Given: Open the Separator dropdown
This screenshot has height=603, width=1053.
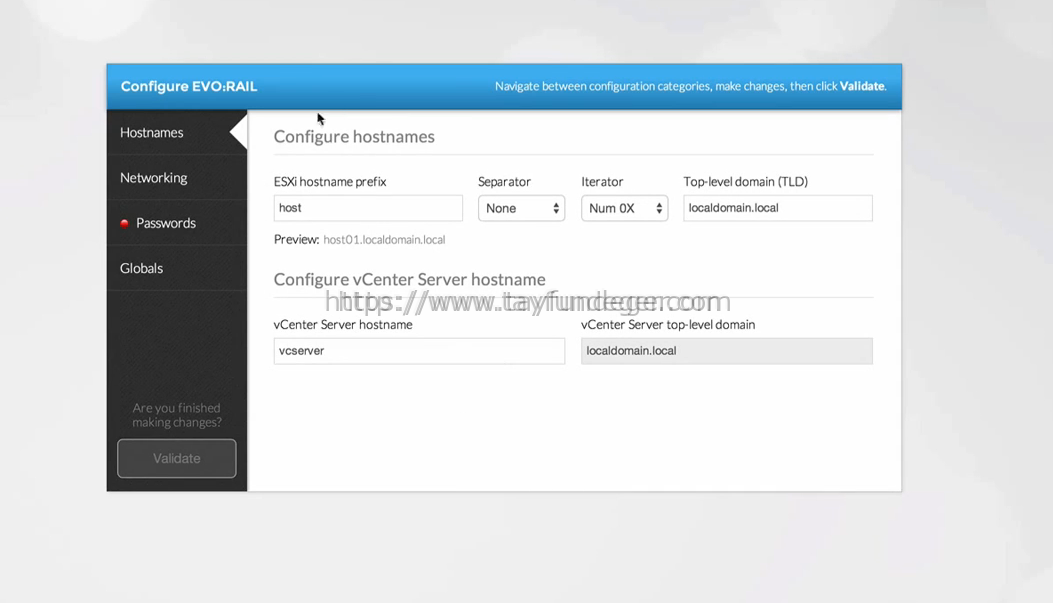Looking at the screenshot, I should pyautogui.click(x=521, y=208).
